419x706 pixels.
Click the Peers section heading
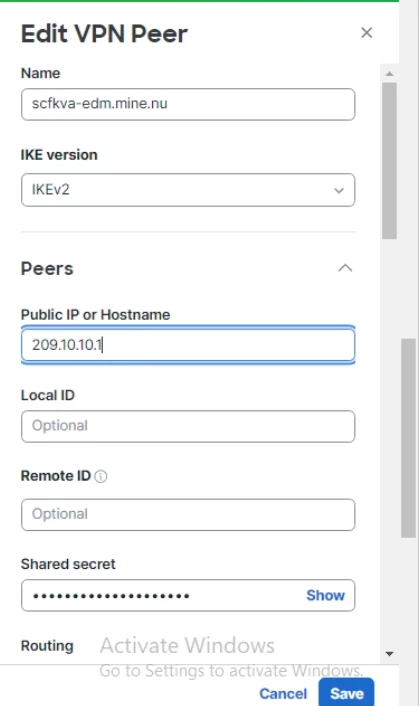point(47,269)
